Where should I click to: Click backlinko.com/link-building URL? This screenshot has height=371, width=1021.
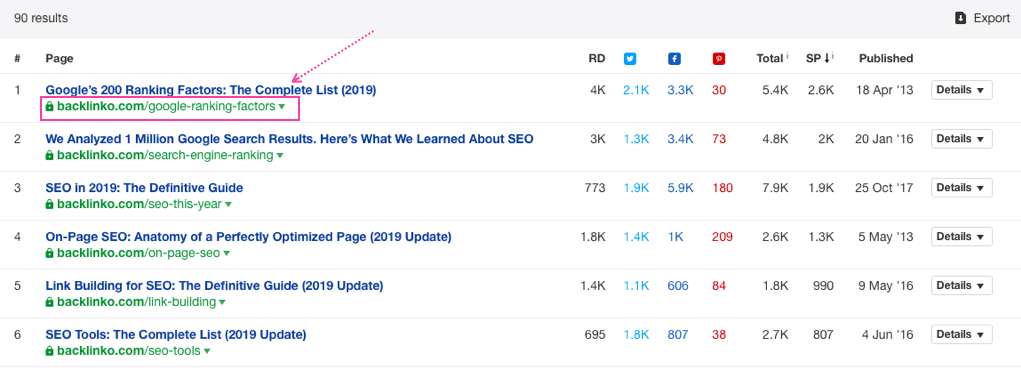click(x=137, y=302)
